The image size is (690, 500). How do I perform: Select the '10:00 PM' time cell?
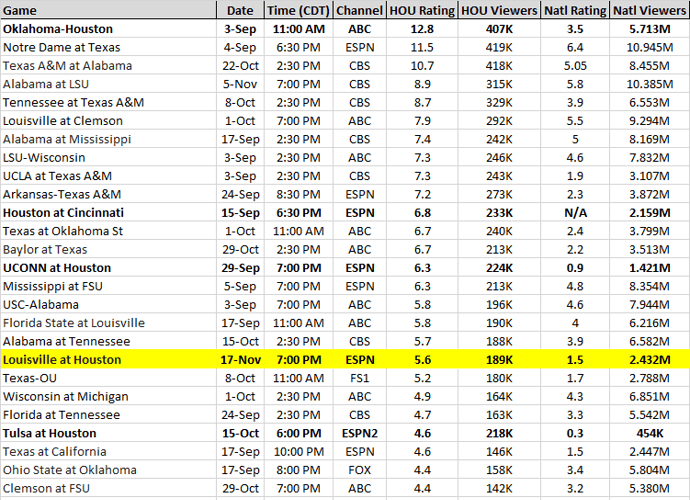tap(299, 451)
